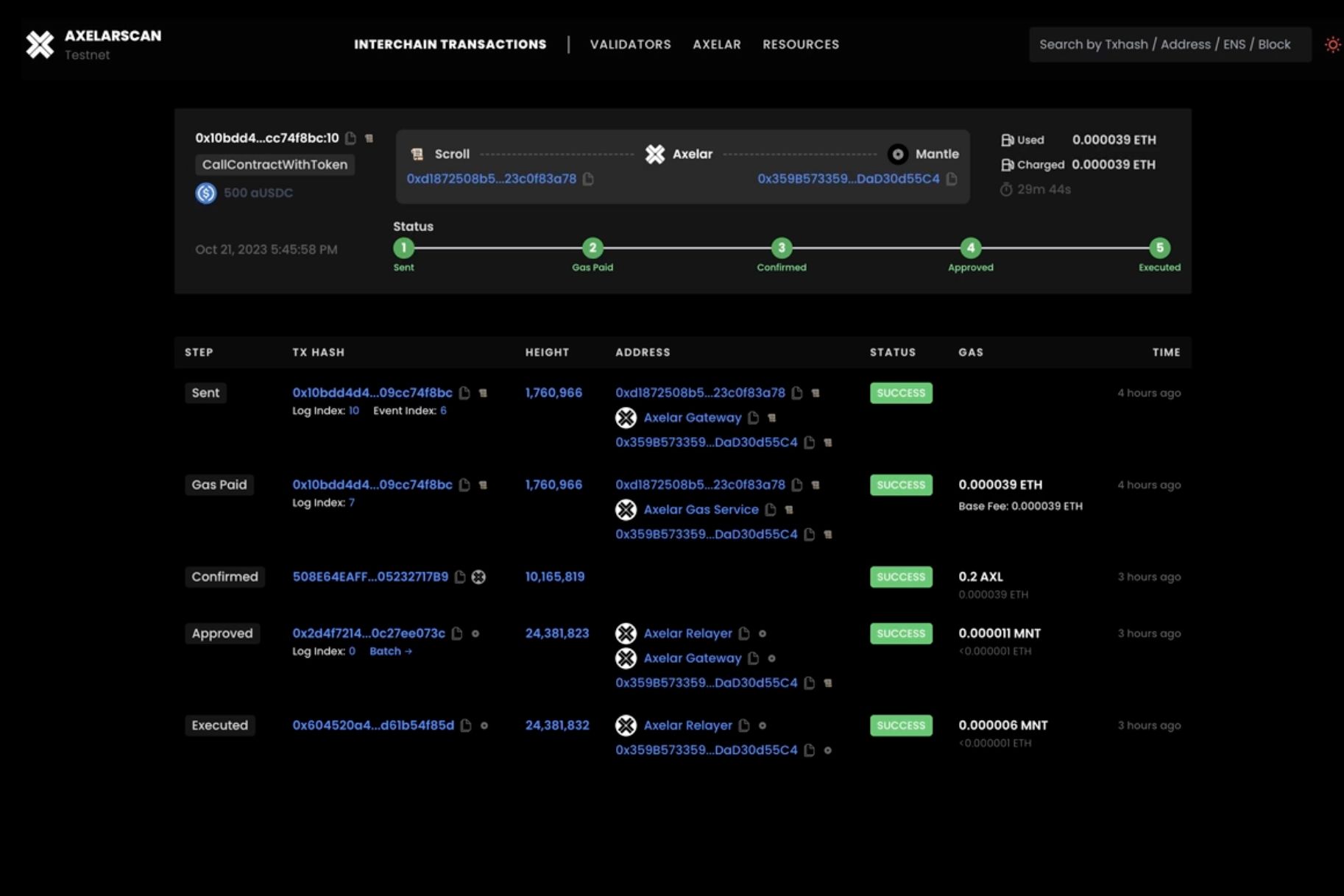Open Axelar explorer icon beside Confirmed hash
Viewport: 1344px width, 896px height.
478,577
